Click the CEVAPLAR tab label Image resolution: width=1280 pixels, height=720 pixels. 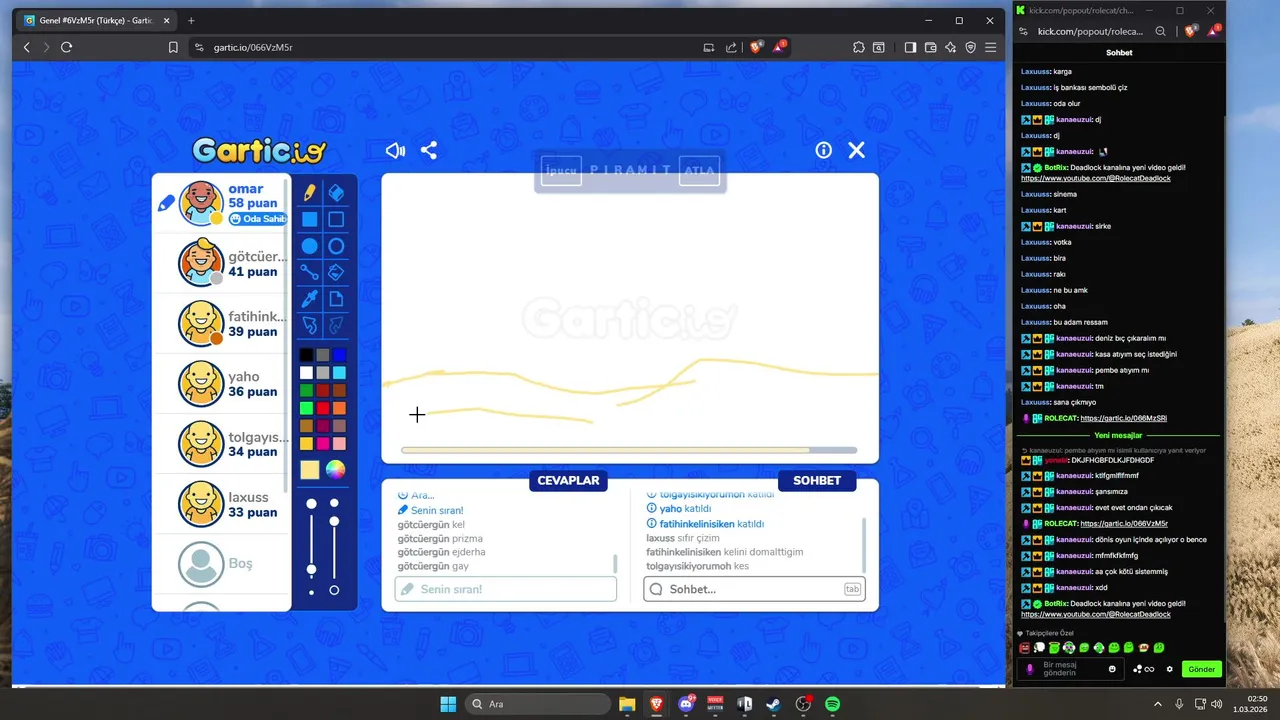click(x=568, y=481)
